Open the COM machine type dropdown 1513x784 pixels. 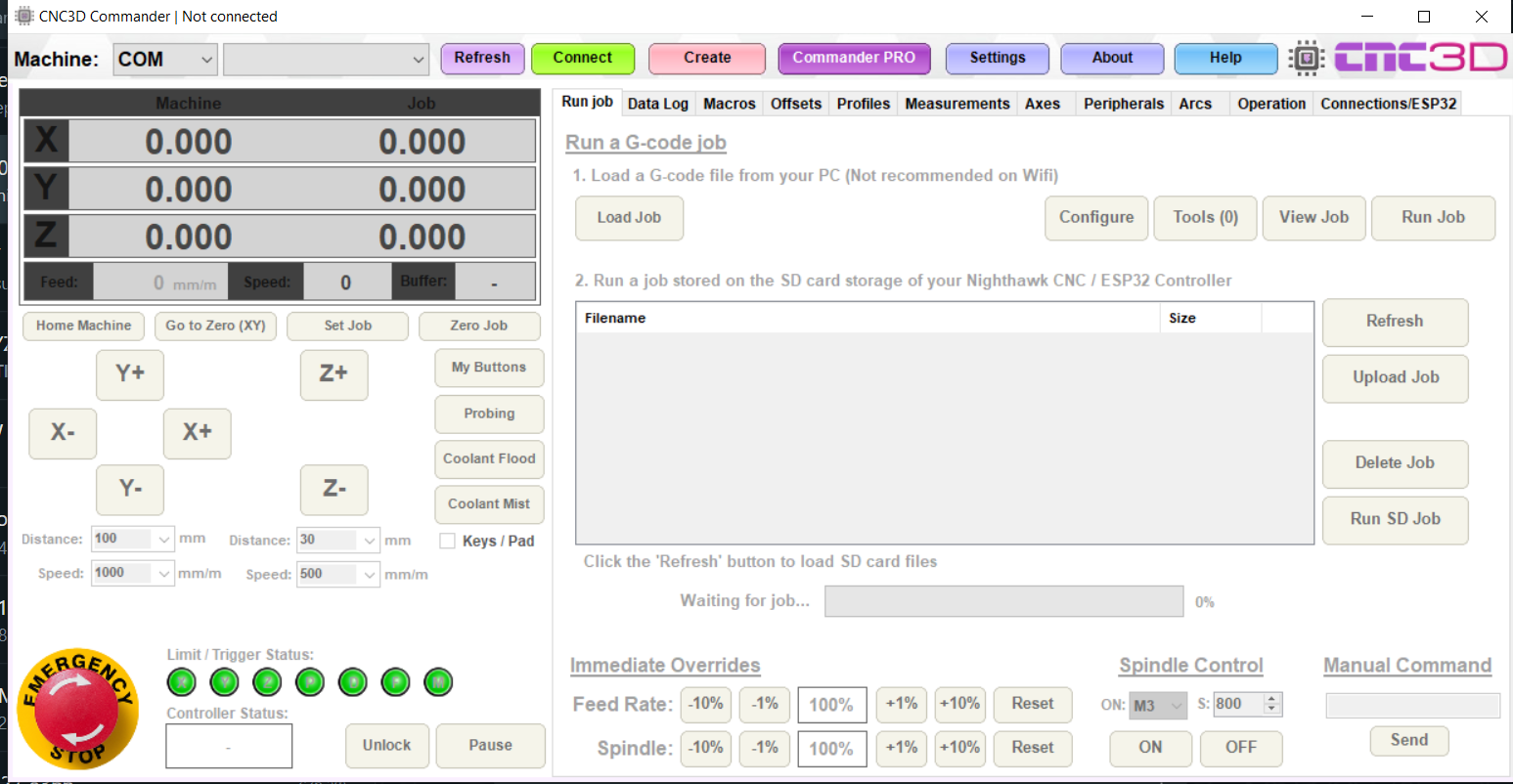point(165,60)
